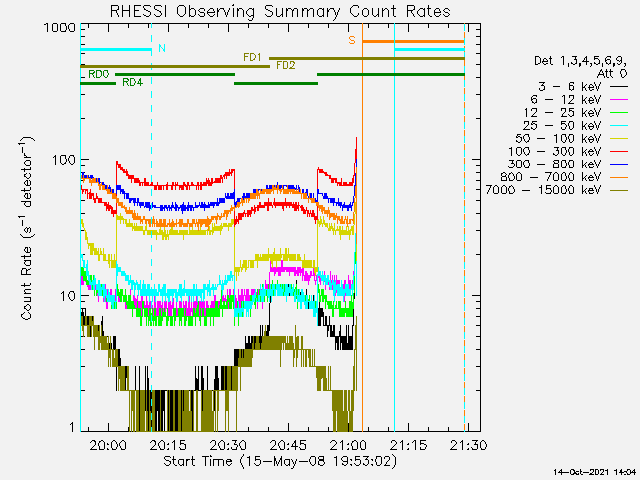Image resolution: width=640 pixels, height=480 pixels.
Task: Click the 'FD2' flag label
Action: coord(286,65)
